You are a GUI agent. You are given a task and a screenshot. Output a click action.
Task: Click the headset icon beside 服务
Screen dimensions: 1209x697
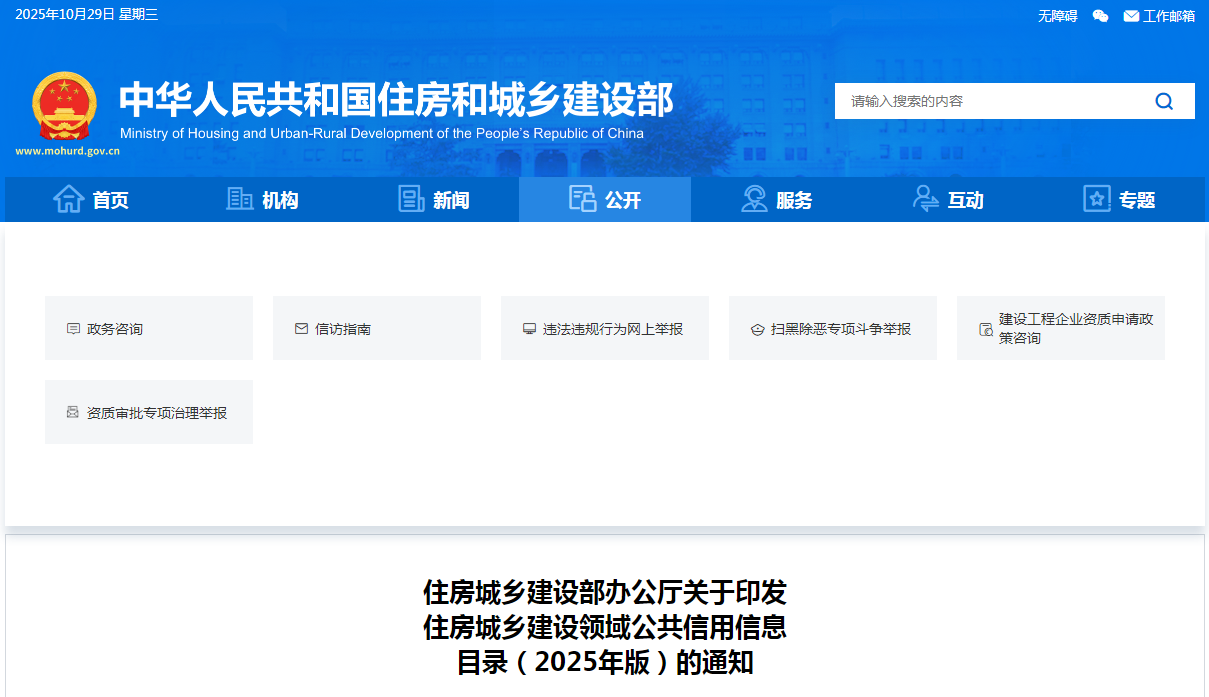coord(754,199)
